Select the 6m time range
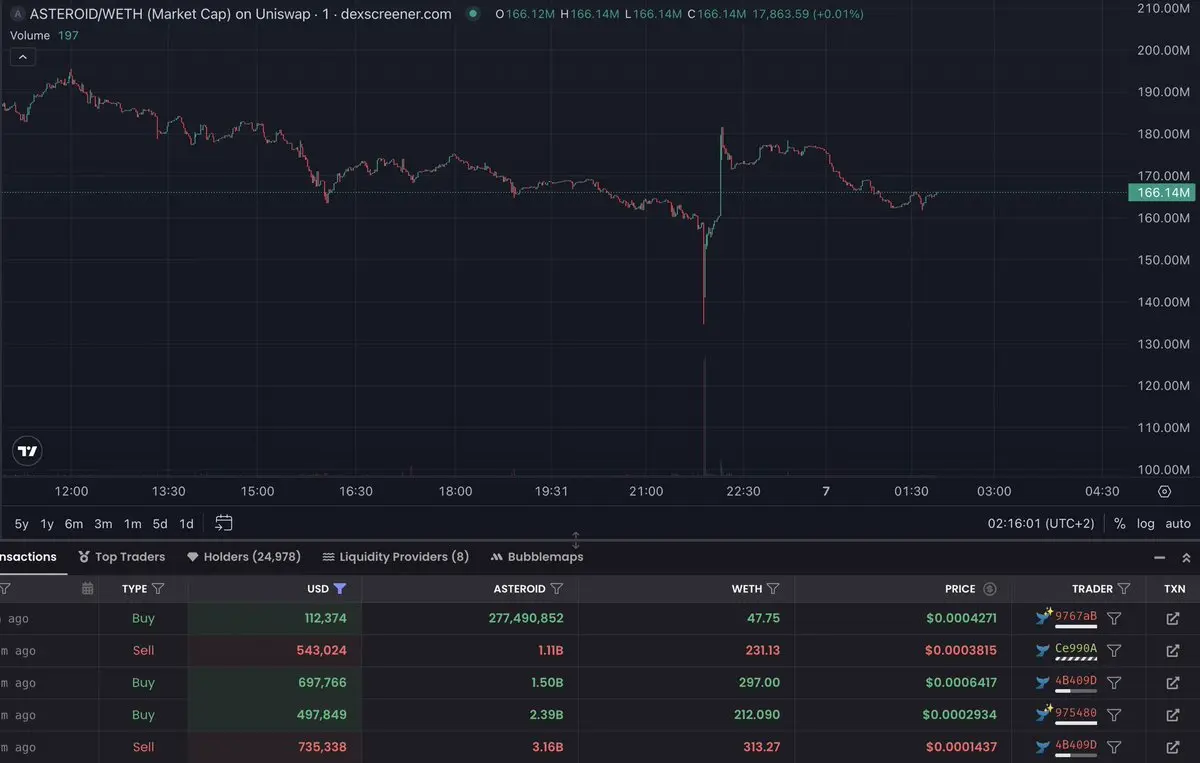The width and height of the screenshot is (1200, 763). pos(74,524)
